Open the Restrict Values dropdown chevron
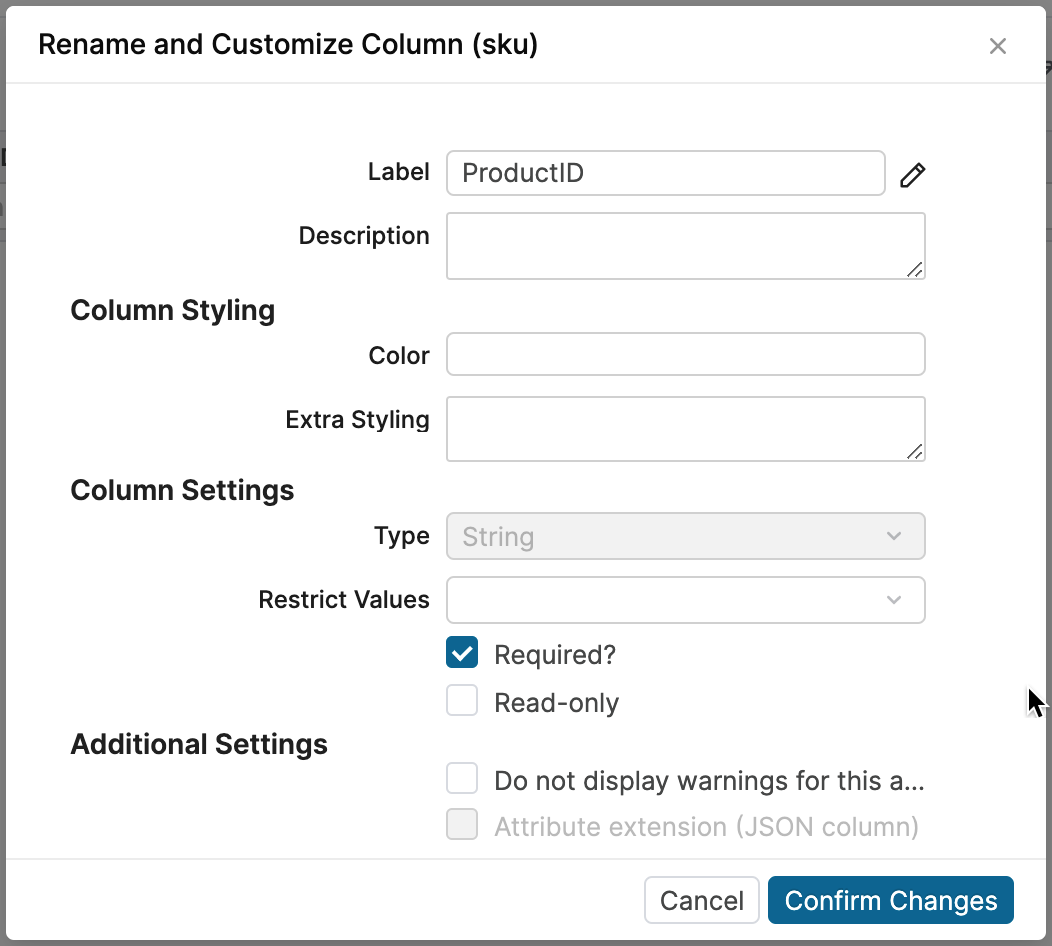 [894, 600]
